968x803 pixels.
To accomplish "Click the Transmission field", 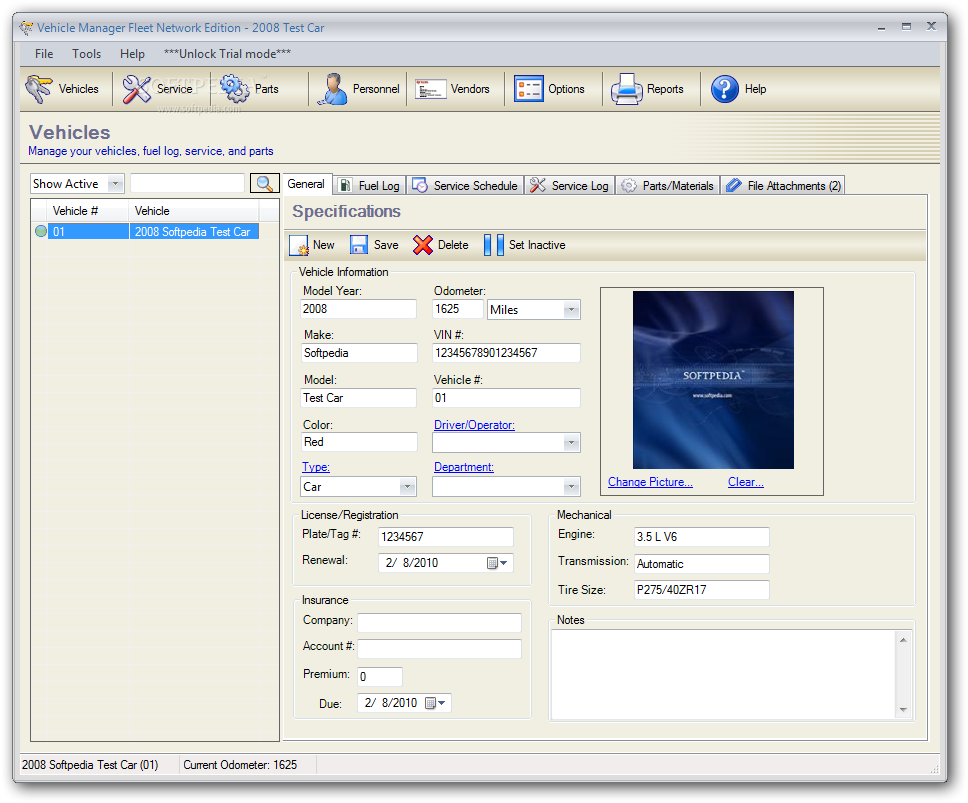I will [x=701, y=564].
